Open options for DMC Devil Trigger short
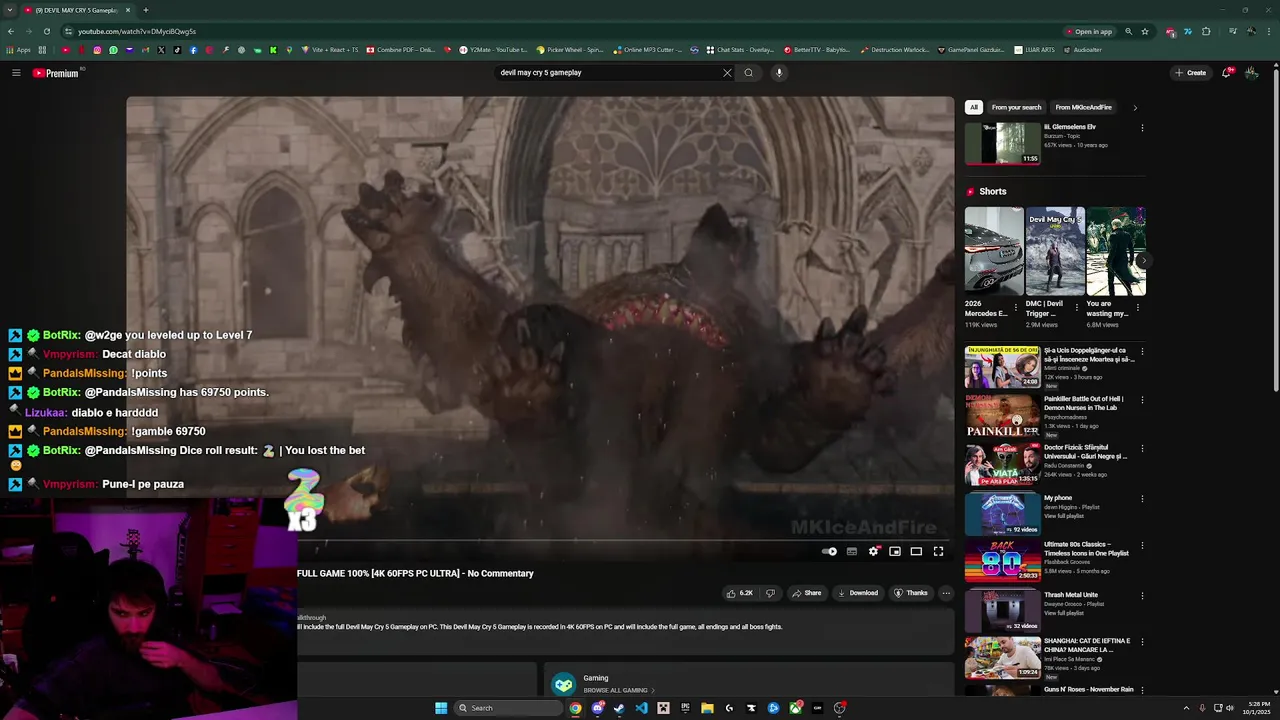 (1078, 307)
